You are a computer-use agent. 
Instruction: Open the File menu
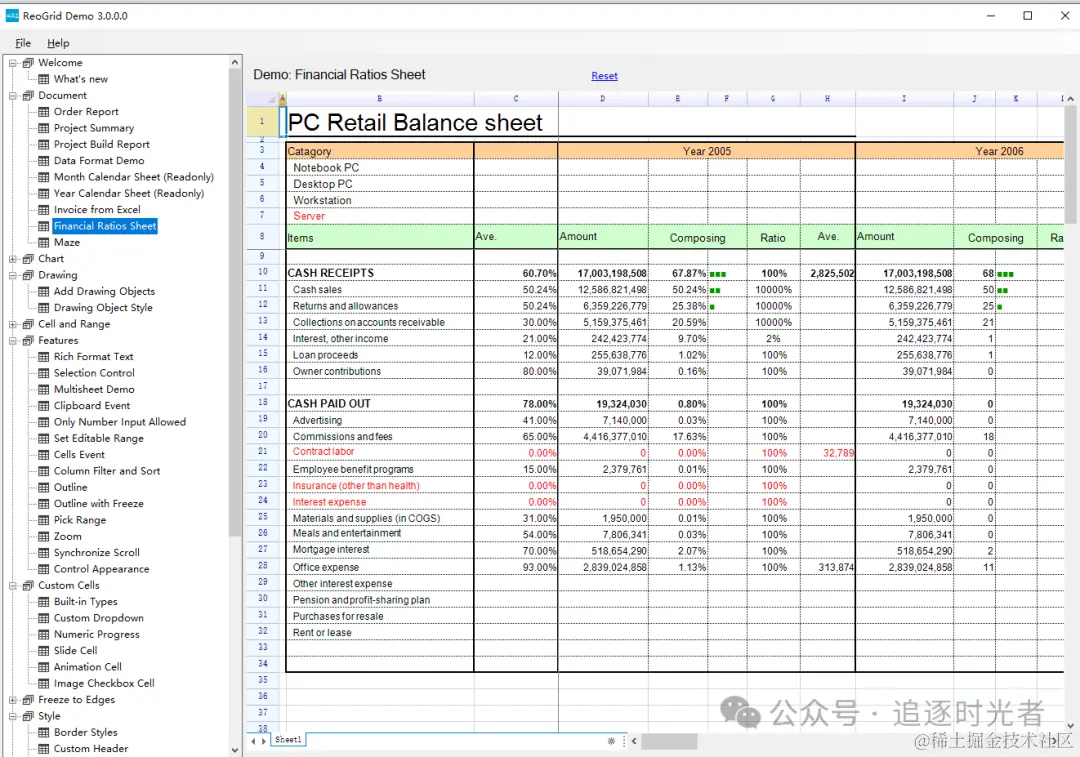tap(23, 43)
